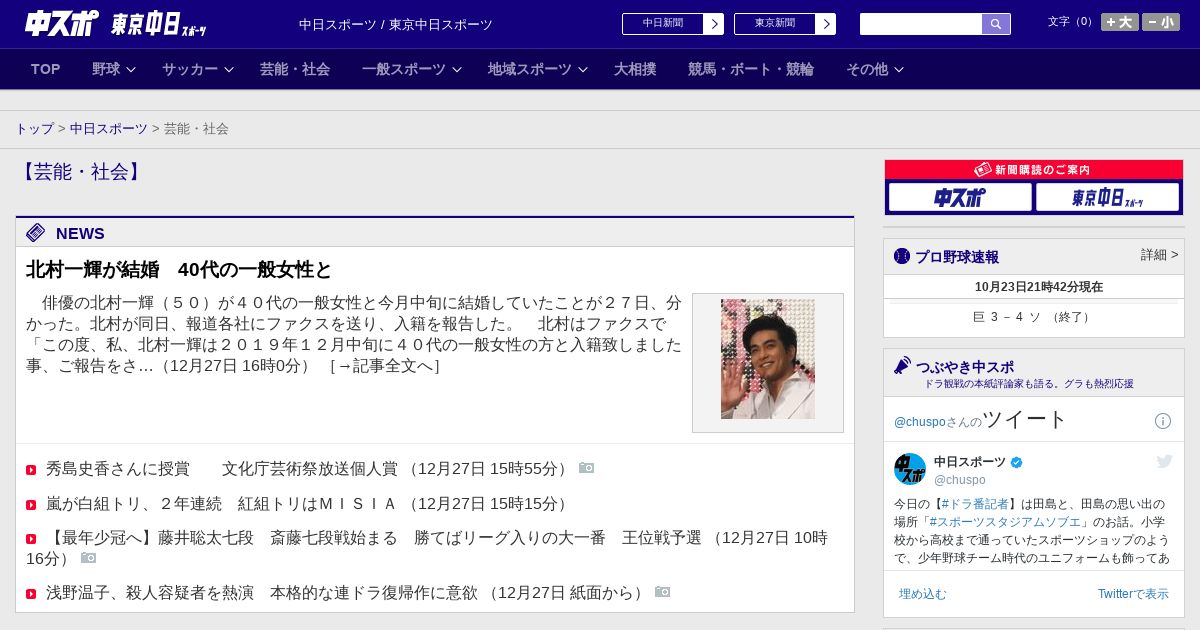This screenshot has width=1200, height=630.
Task: Go to the TOP menu item
Action: (46, 69)
